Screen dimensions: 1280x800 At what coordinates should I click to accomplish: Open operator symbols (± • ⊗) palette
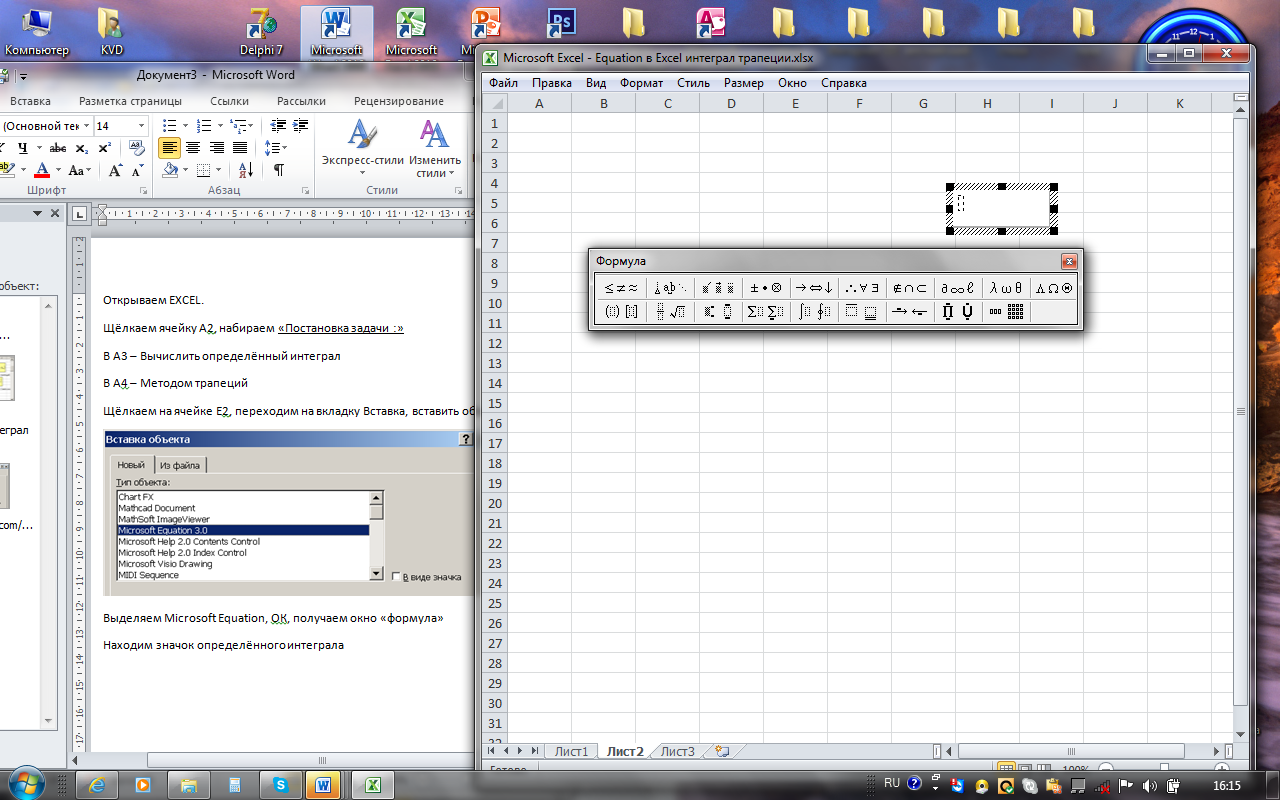(x=765, y=288)
